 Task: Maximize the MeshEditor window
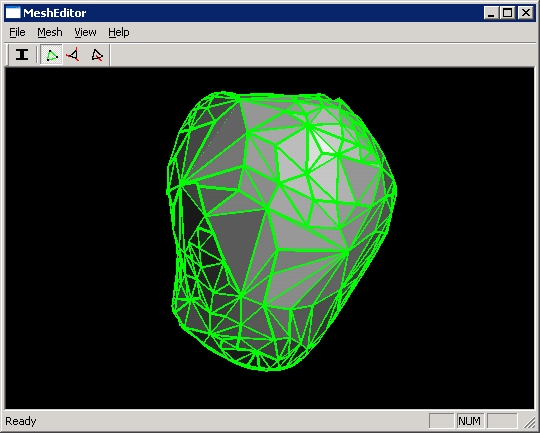pos(507,13)
